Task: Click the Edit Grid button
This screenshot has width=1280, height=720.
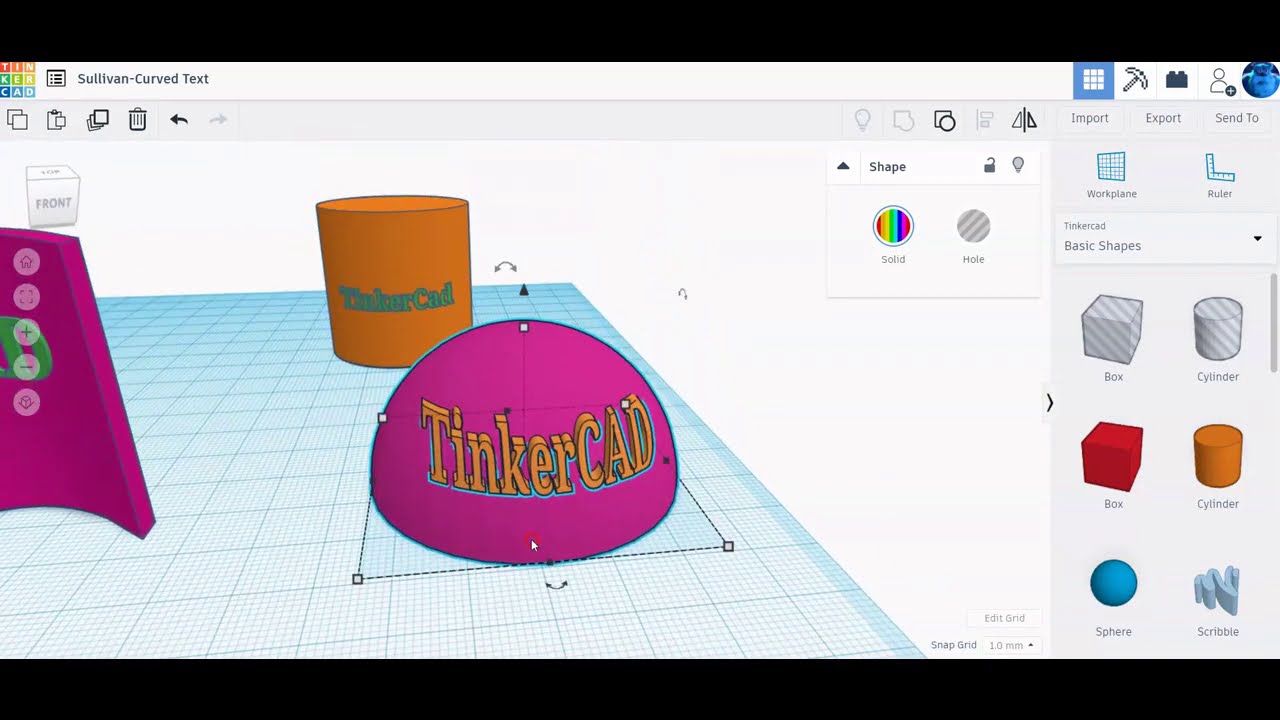Action: point(1004,618)
